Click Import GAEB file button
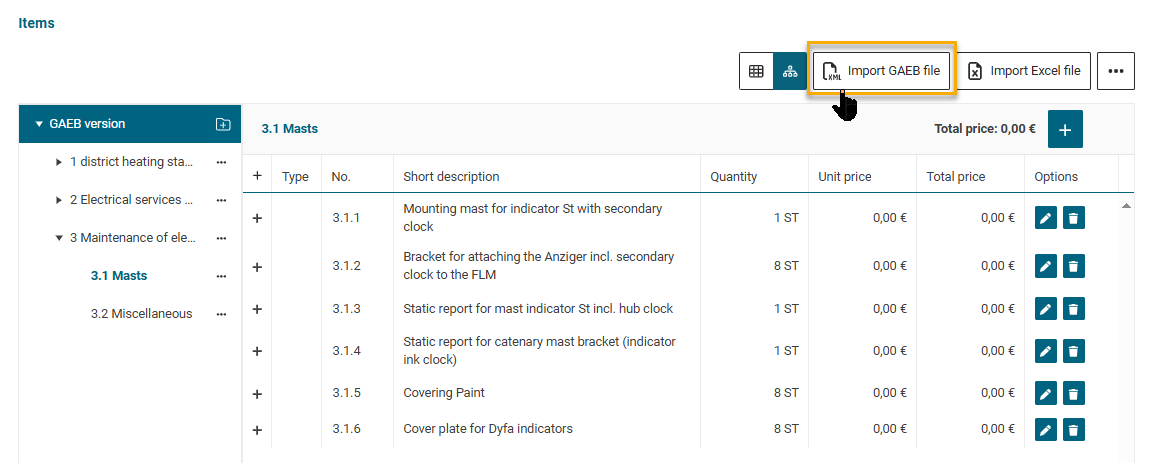1151x463 pixels. tap(881, 71)
